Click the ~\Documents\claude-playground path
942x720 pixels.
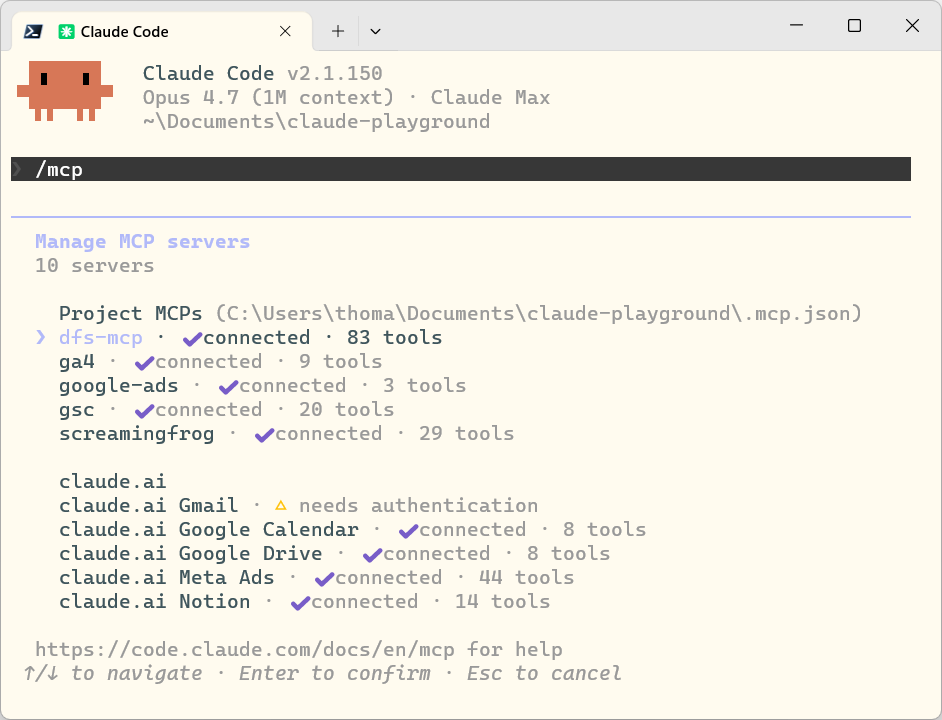(317, 121)
